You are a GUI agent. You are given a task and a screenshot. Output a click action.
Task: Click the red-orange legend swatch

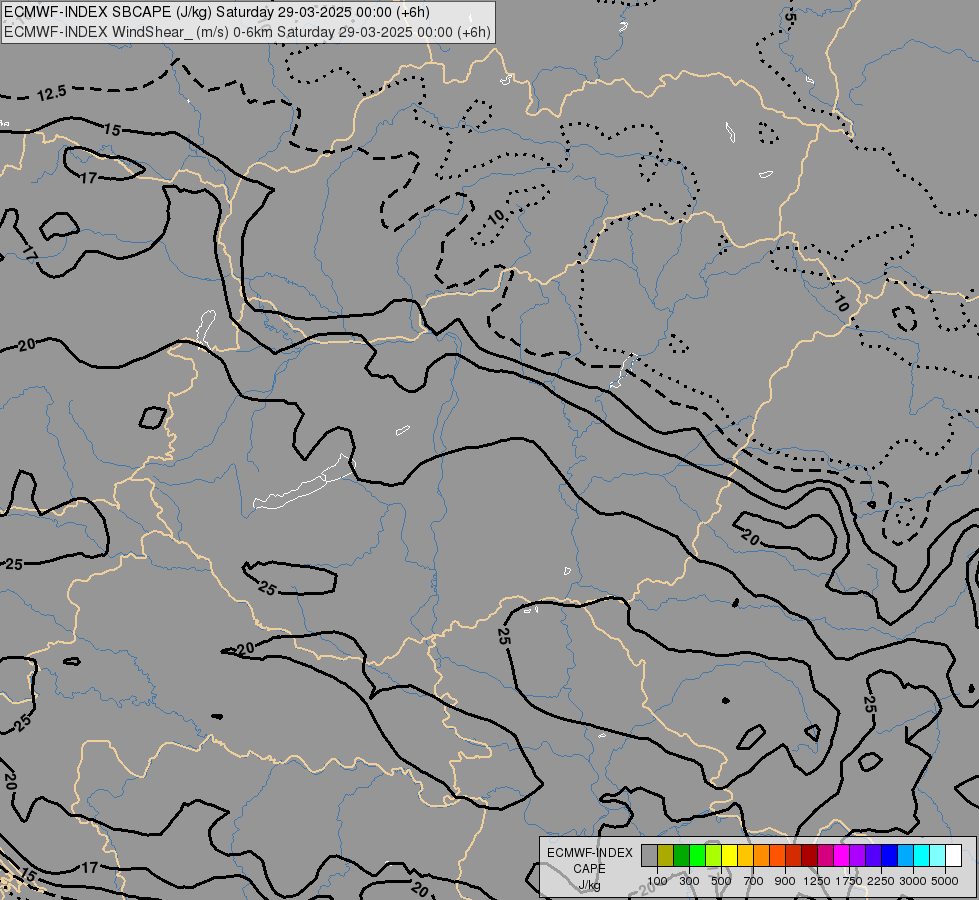coord(777,856)
